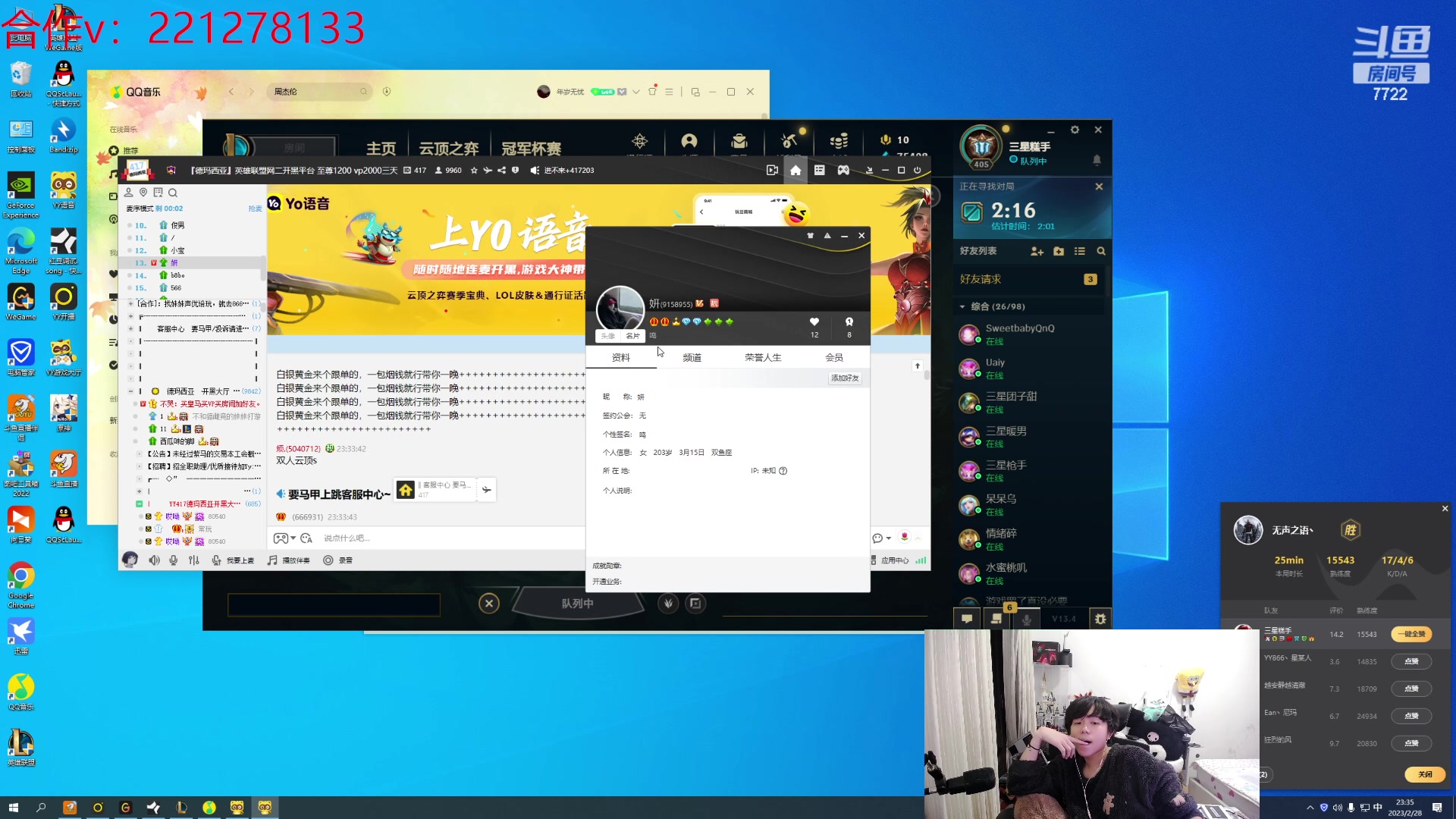Open the QQ Music account dropdown arrow
Image resolution: width=1456 pixels, height=819 pixels.
(x=635, y=92)
